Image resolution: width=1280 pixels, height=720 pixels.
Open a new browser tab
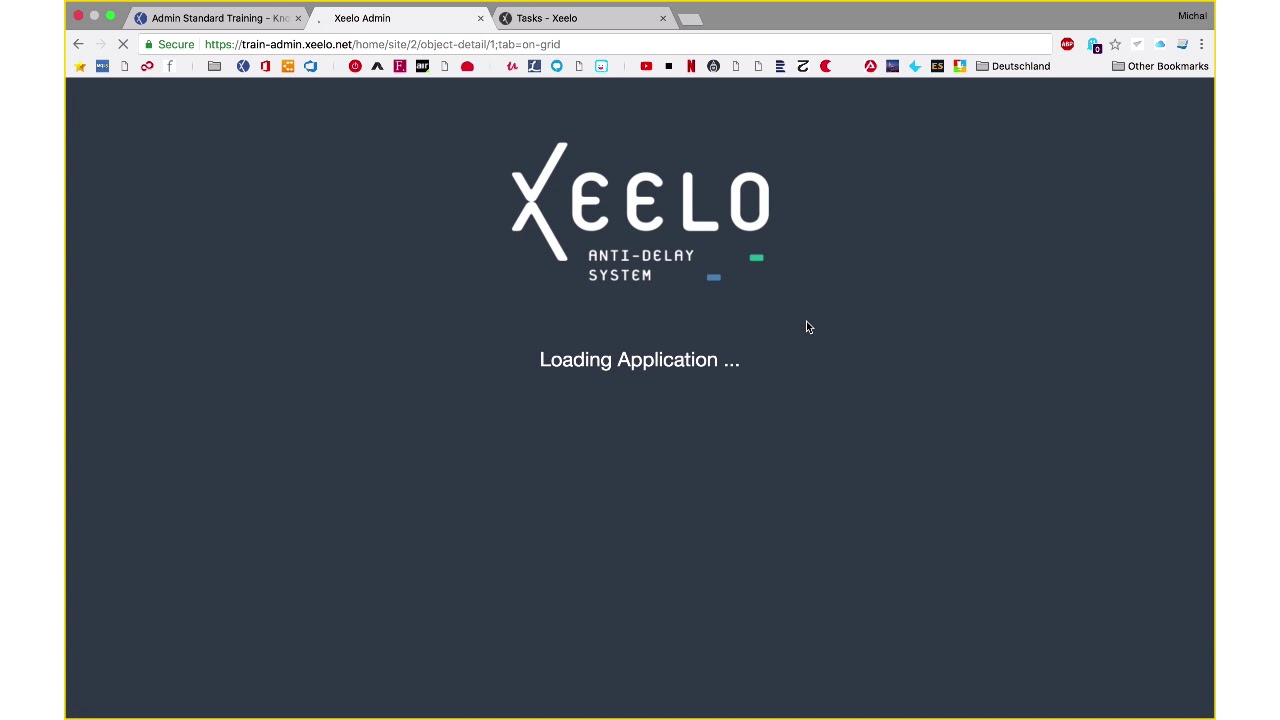coord(690,18)
